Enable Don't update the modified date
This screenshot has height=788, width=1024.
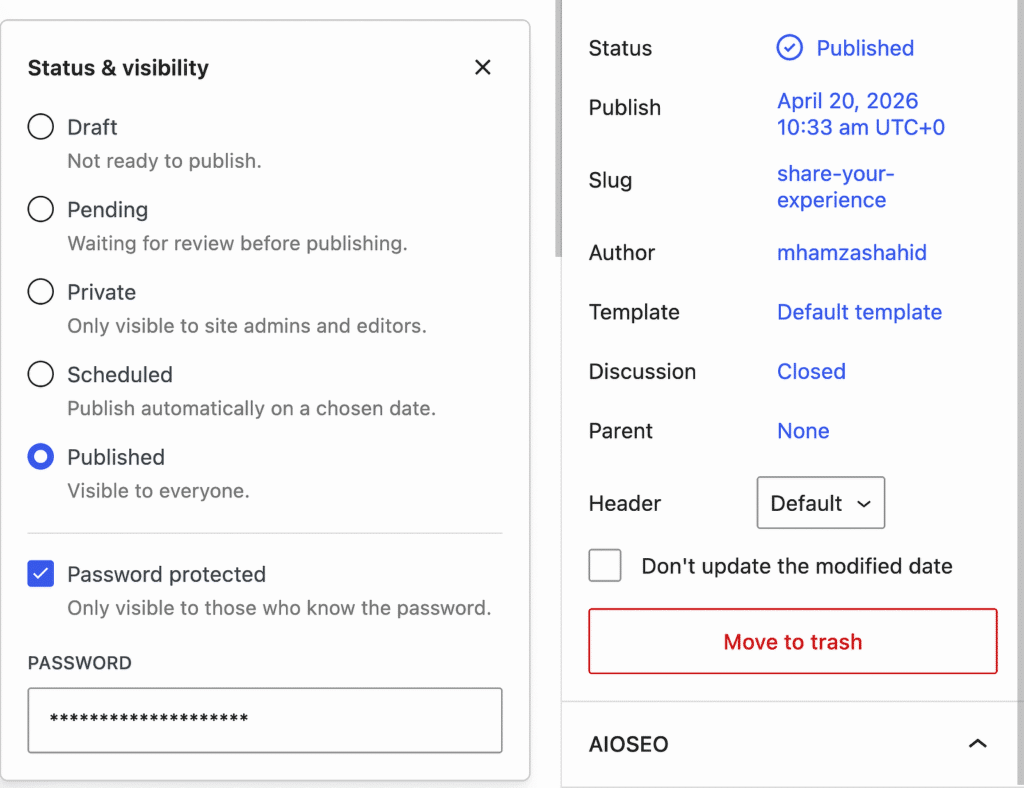point(605,565)
